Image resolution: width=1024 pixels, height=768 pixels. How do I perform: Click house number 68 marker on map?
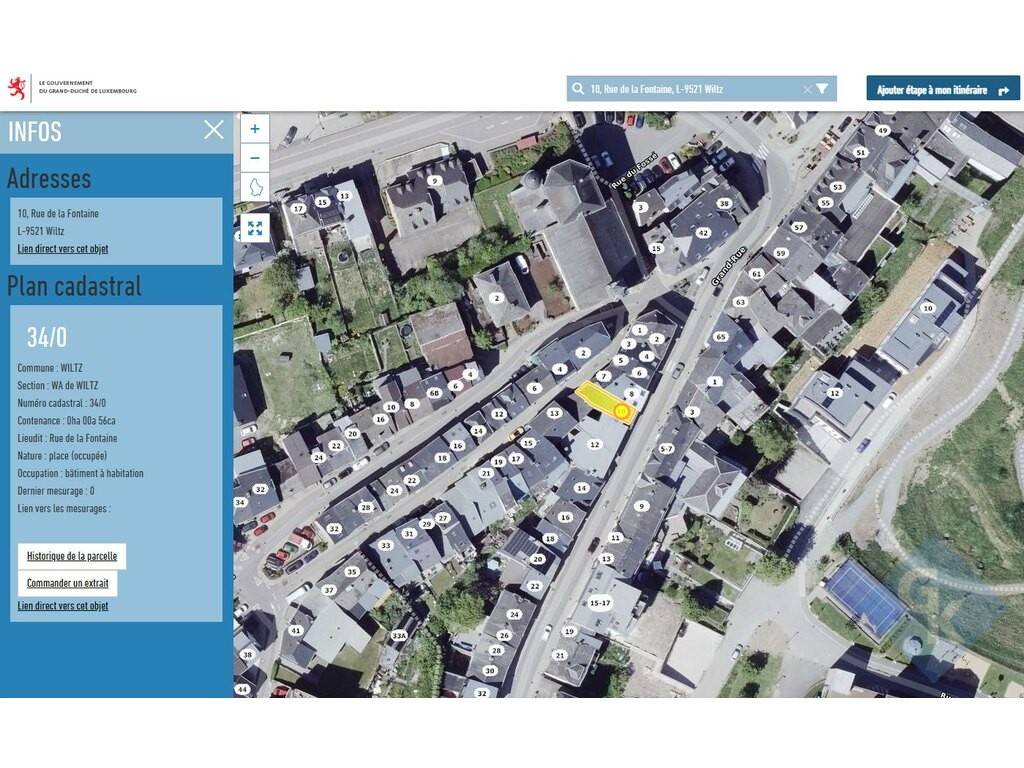(434, 393)
